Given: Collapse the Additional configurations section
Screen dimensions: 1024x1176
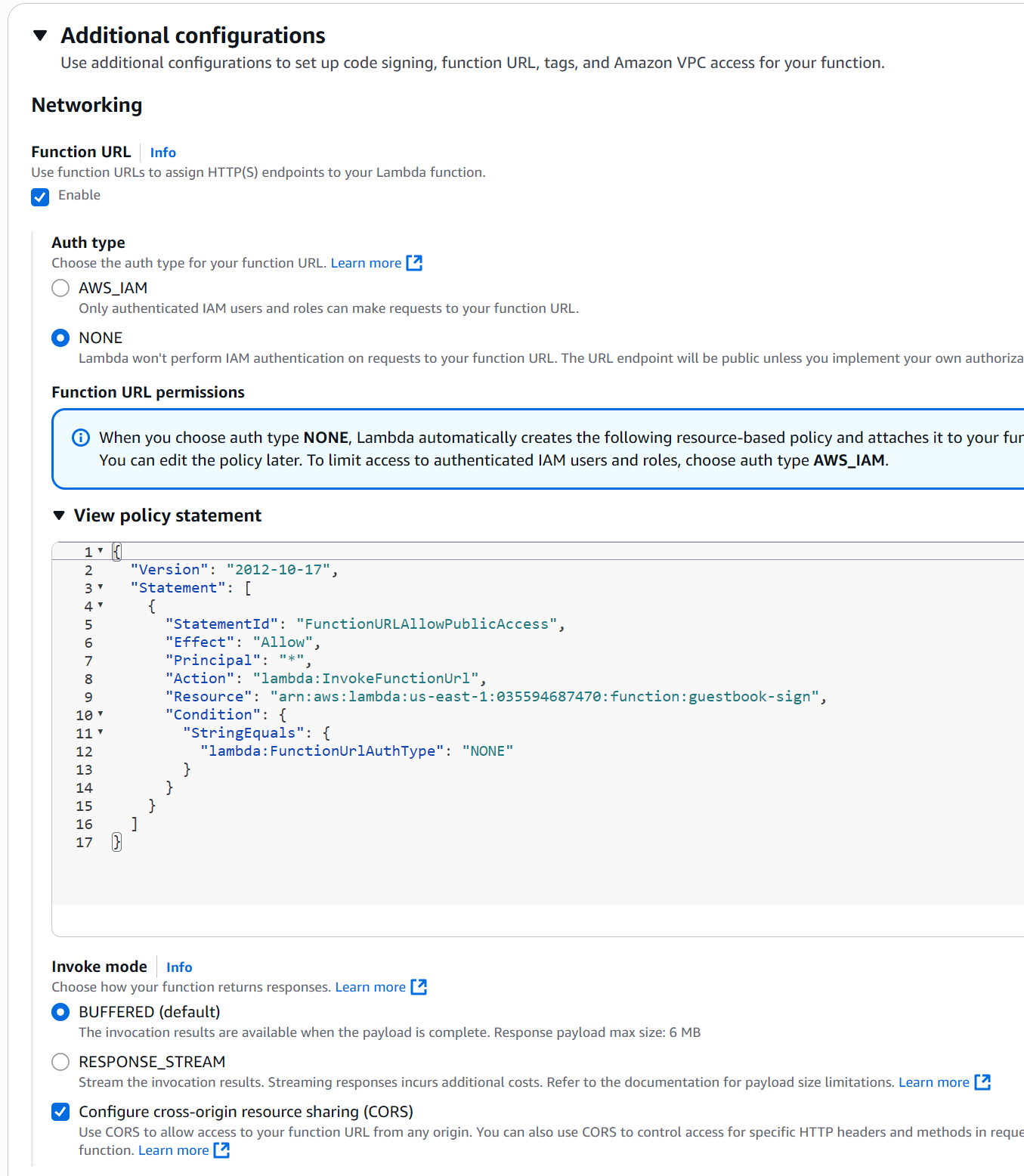Looking at the screenshot, I should pyautogui.click(x=41, y=36).
